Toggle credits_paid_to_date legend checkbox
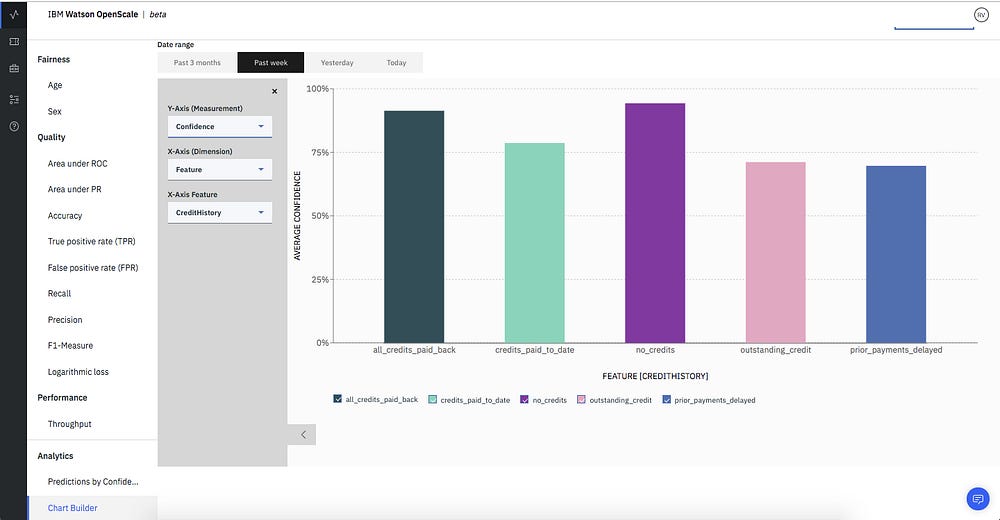Screen dimensions: 1000x520 click(x=432, y=399)
